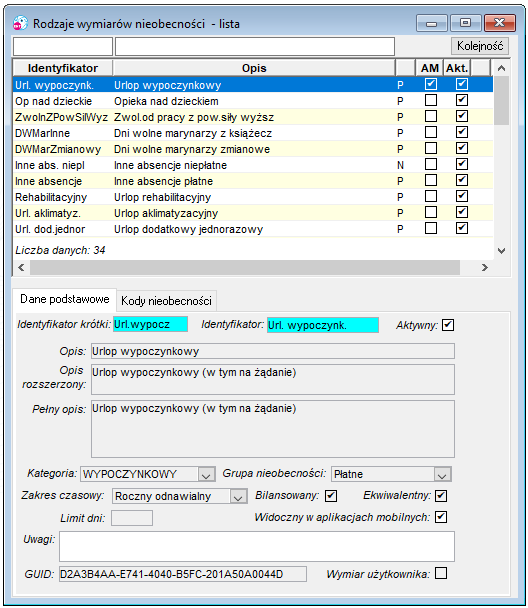Screen dimensions: 528x608
Task: Click the Opis field in the details form
Action: pyautogui.click(x=273, y=351)
